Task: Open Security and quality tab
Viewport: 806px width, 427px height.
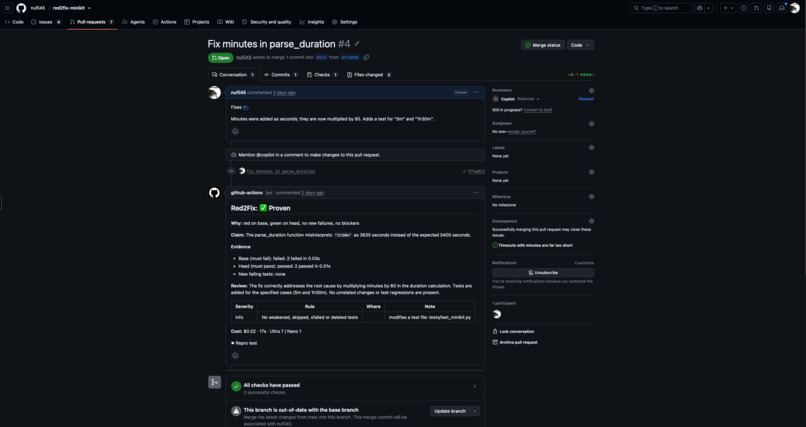Action: tap(266, 22)
